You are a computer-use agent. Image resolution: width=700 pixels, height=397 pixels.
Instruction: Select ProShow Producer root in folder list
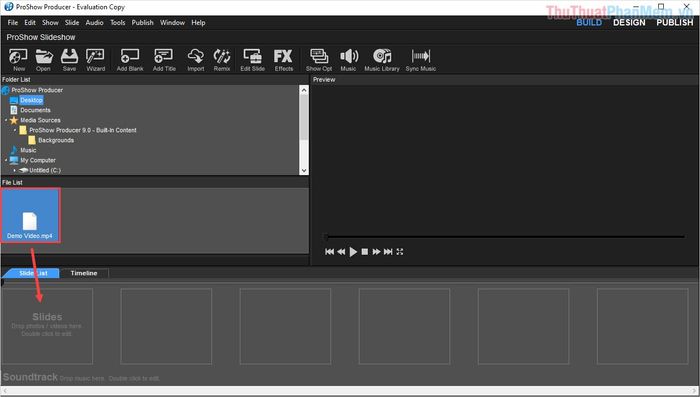(x=37, y=90)
